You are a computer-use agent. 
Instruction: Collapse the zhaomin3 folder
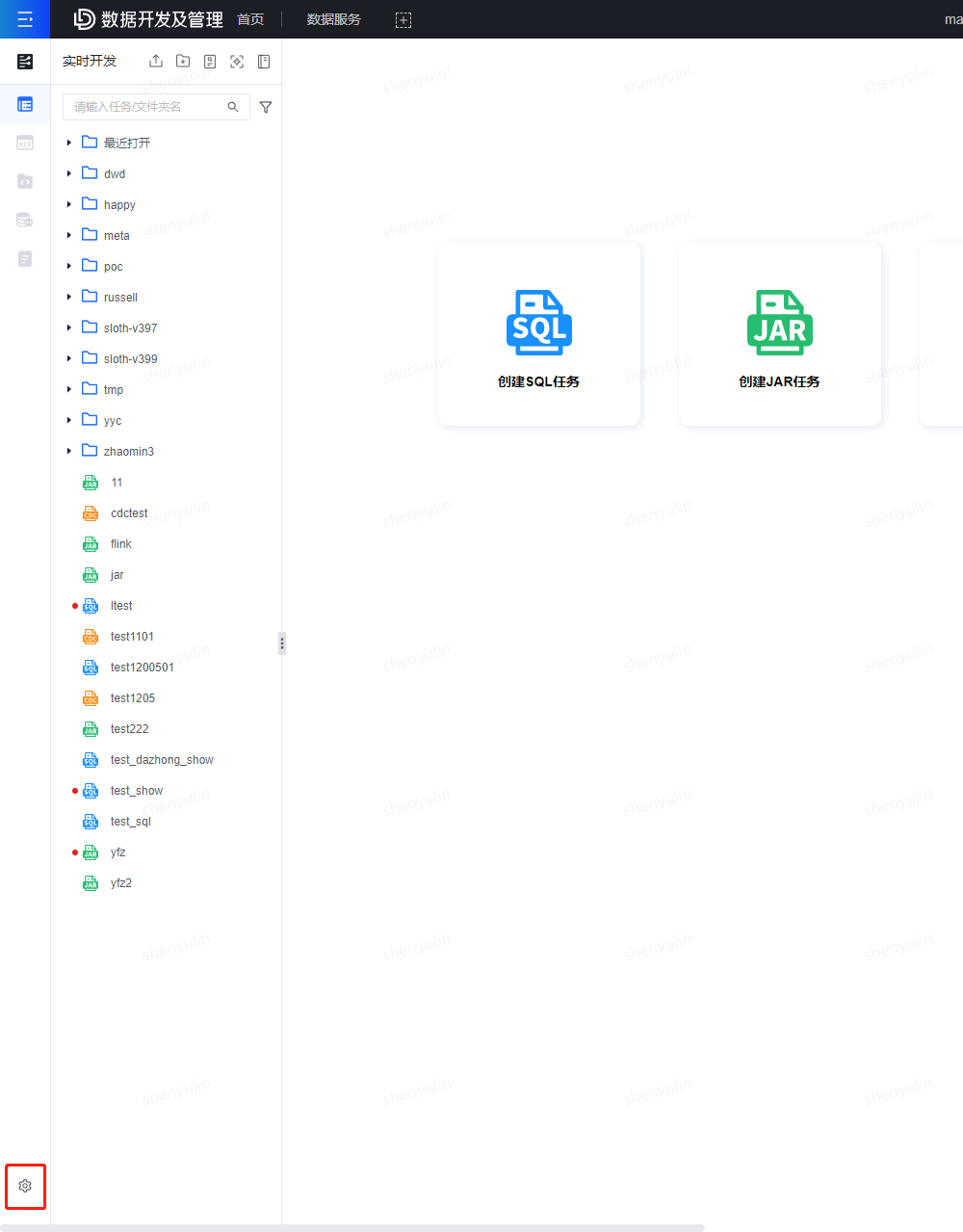click(x=68, y=451)
